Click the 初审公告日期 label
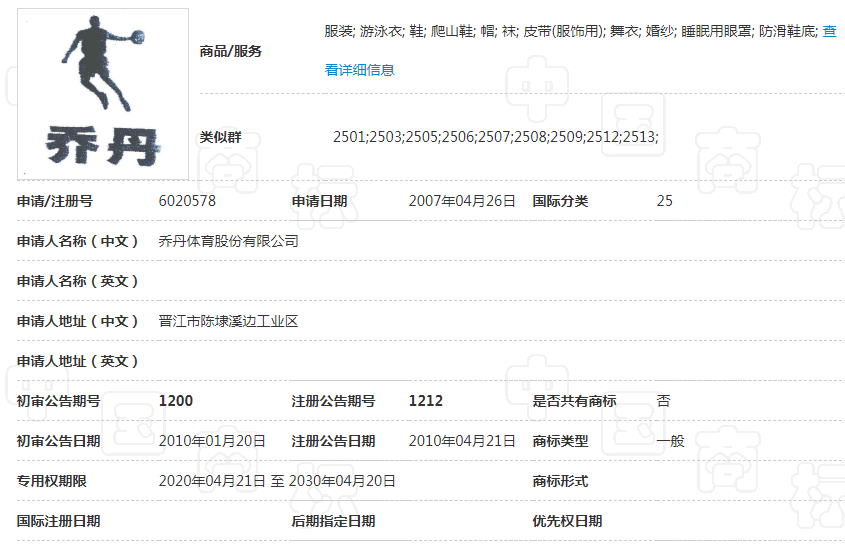The image size is (845, 546). pyautogui.click(x=58, y=441)
